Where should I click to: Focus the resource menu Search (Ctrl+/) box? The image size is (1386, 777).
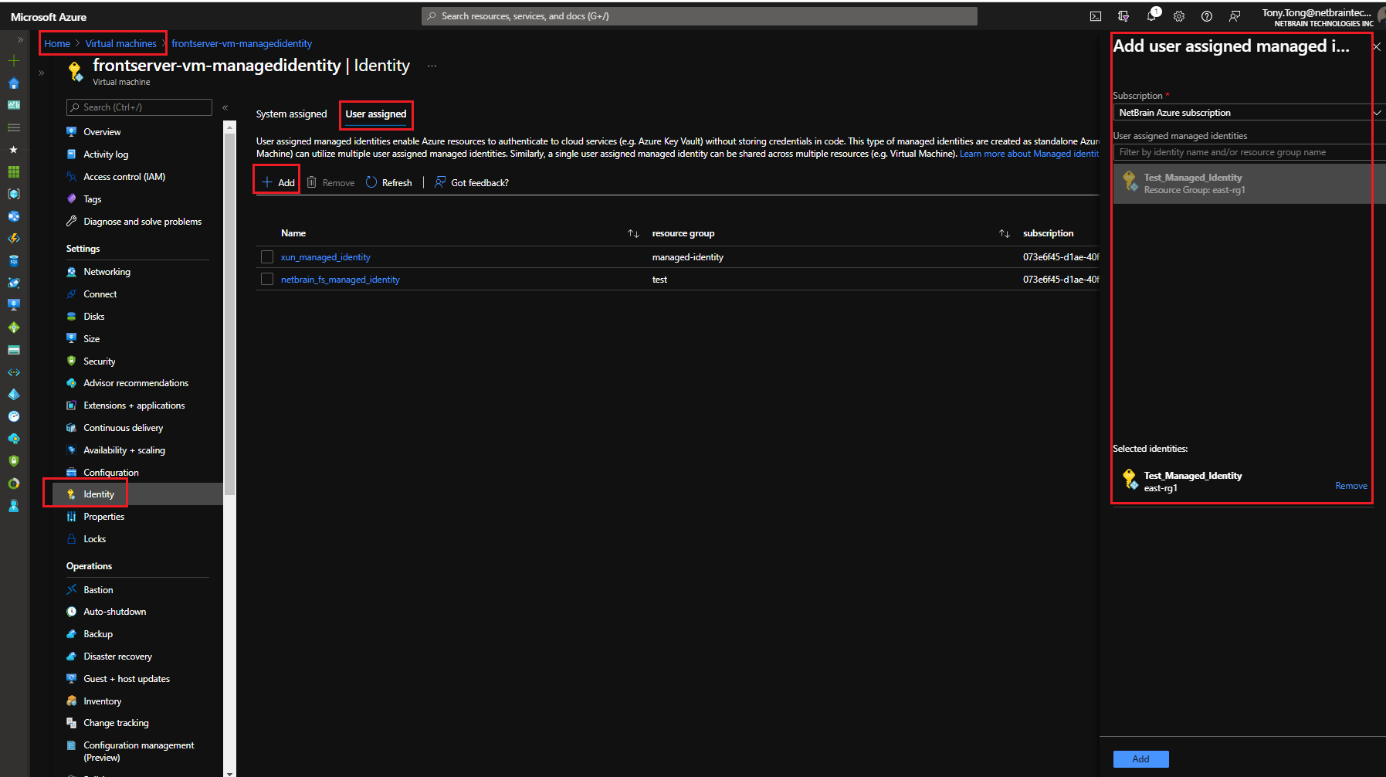tap(139, 107)
